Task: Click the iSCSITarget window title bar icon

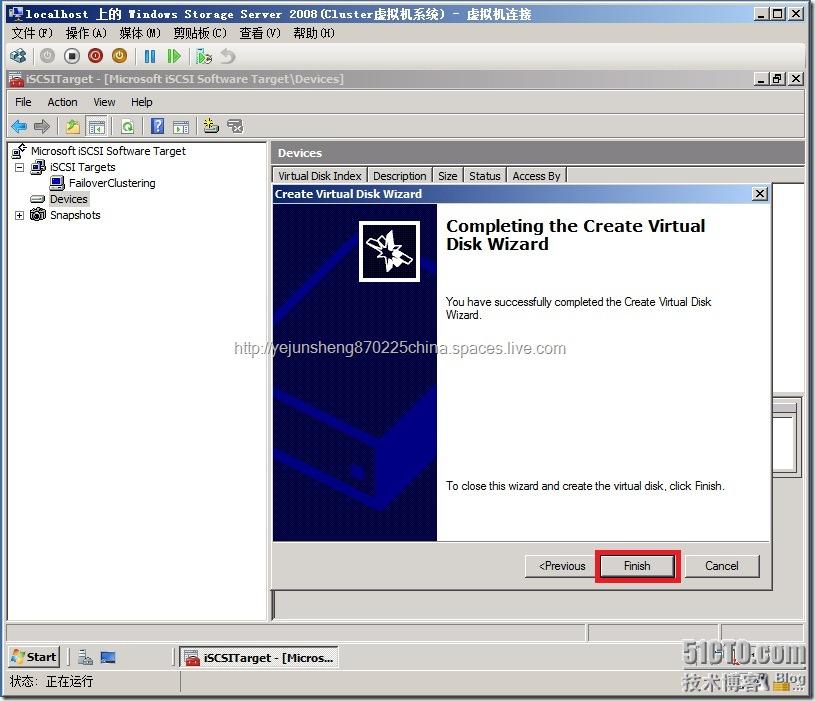Action: (17, 79)
